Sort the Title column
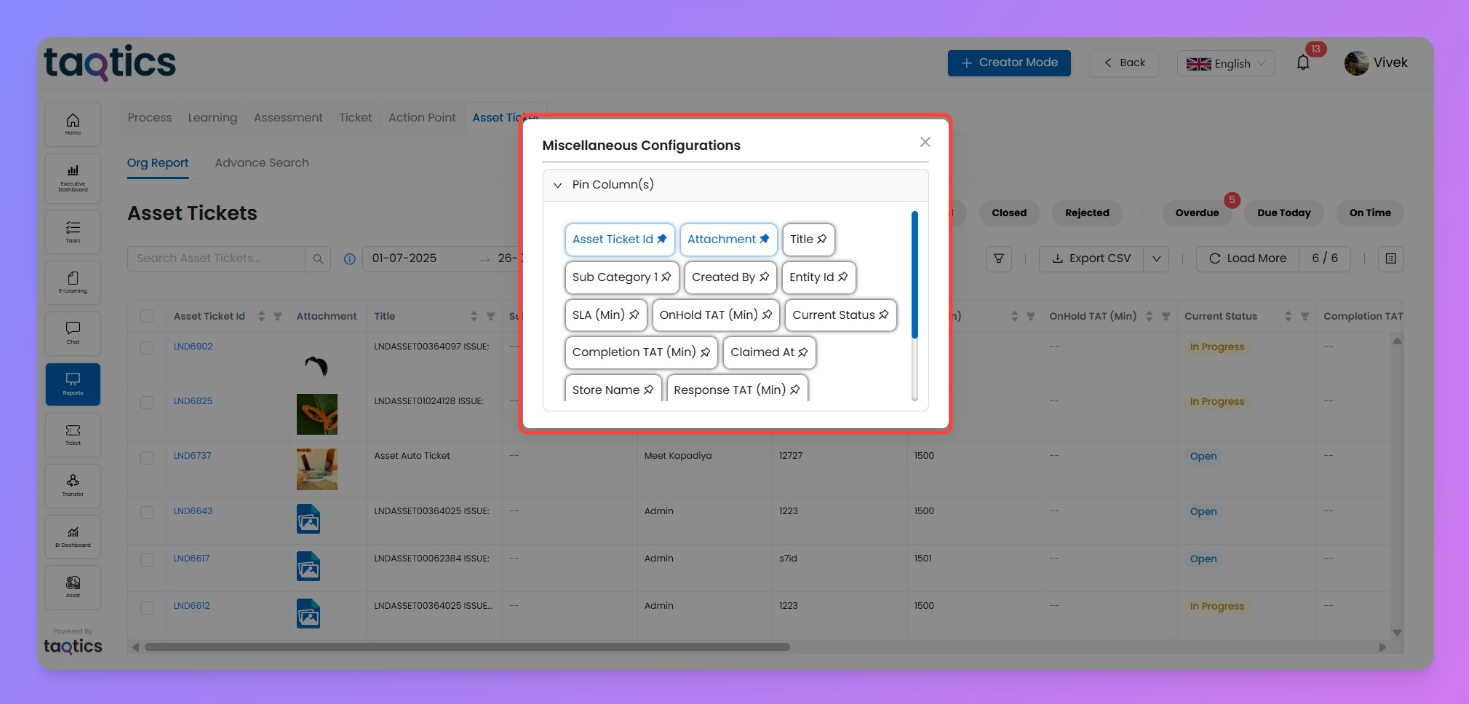1469x704 pixels. coord(474,316)
